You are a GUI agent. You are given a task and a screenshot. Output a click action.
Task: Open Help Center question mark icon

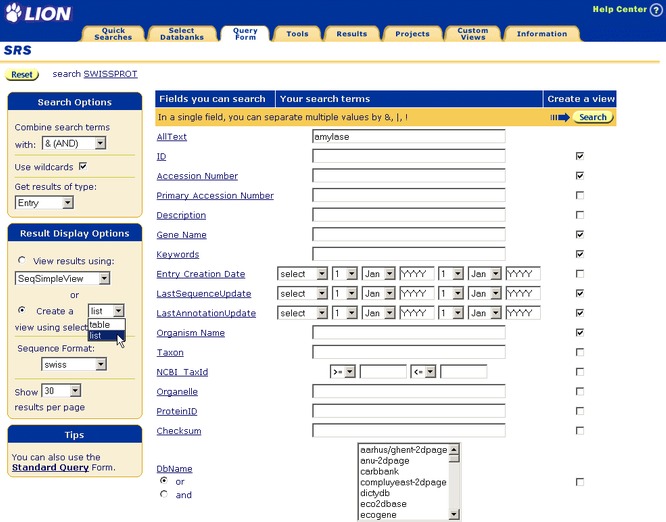click(656, 10)
